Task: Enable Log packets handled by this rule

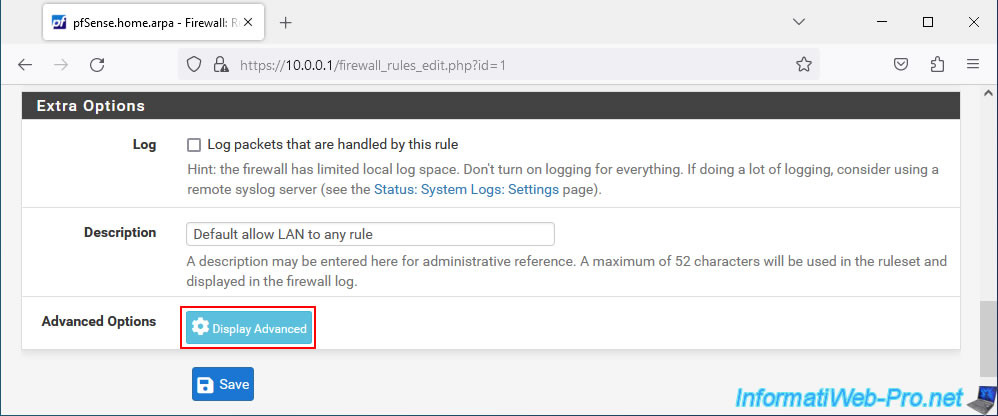Action: (x=194, y=144)
